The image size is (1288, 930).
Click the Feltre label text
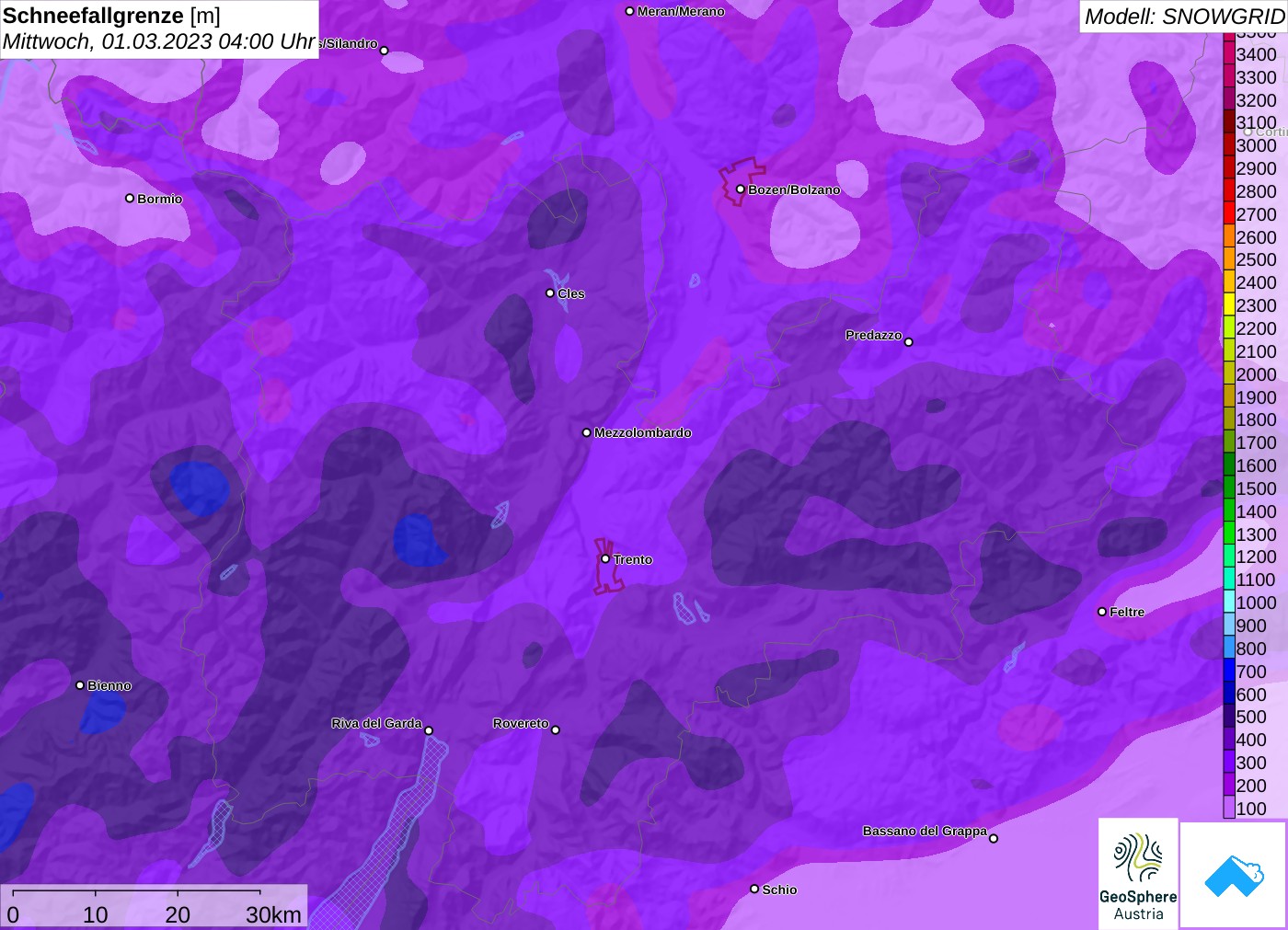pos(1127,612)
